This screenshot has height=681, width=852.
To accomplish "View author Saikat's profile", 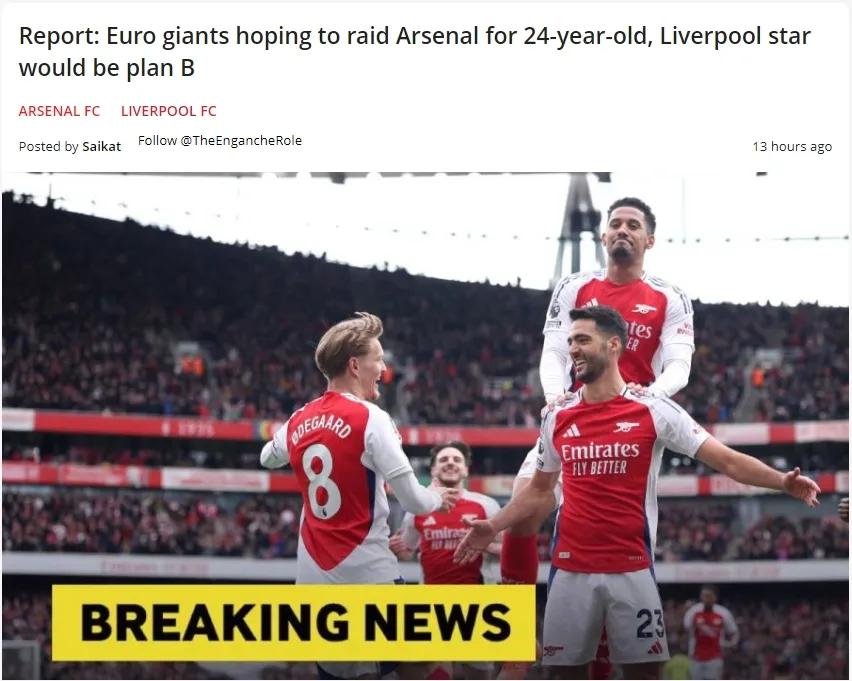I will point(102,146).
